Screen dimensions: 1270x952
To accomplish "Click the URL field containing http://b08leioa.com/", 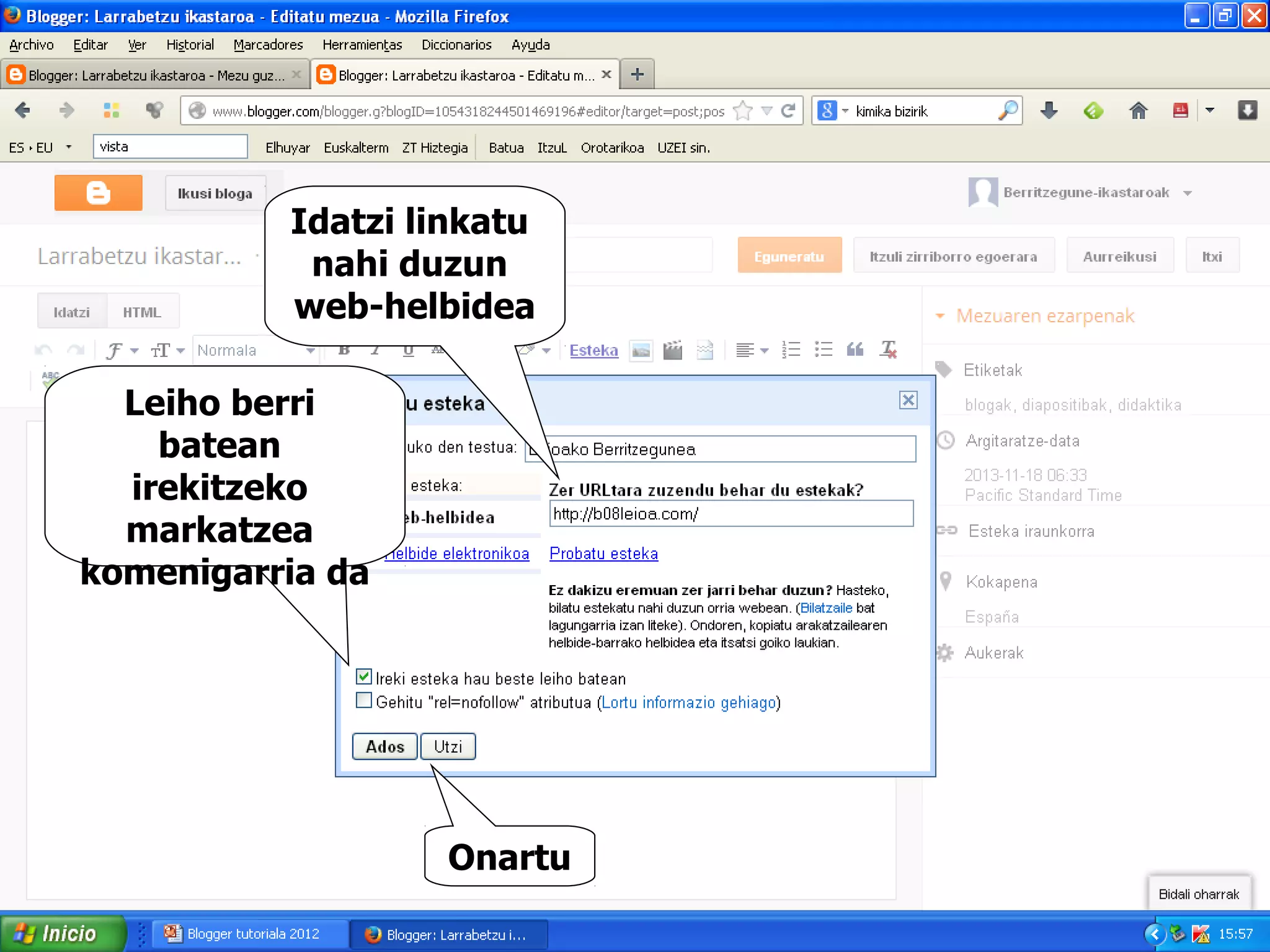I will point(732,514).
